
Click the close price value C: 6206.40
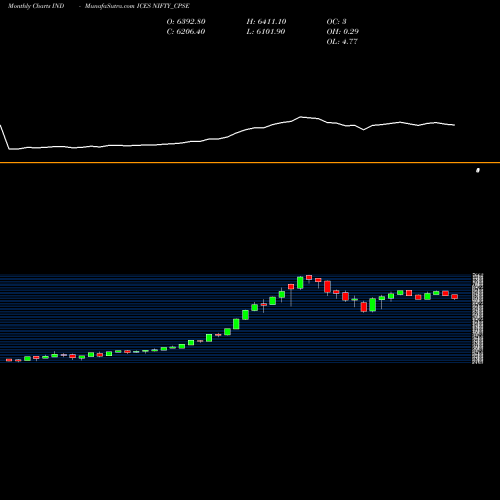[x=186, y=32]
